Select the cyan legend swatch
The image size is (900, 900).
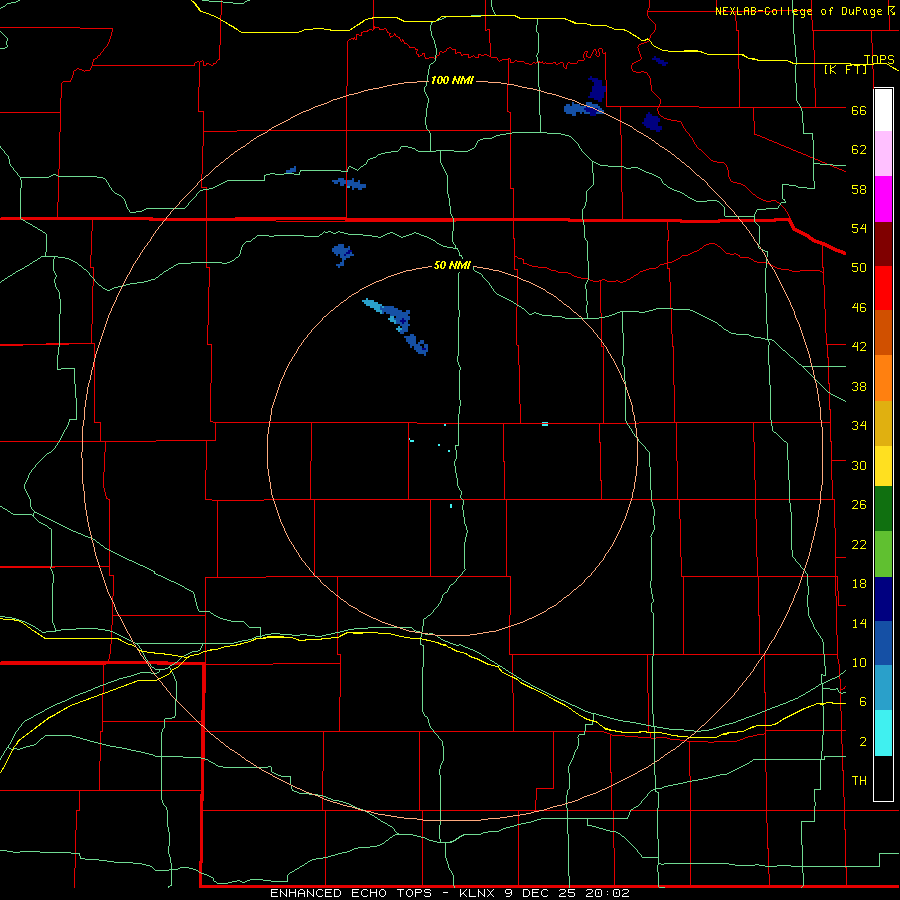883,733
